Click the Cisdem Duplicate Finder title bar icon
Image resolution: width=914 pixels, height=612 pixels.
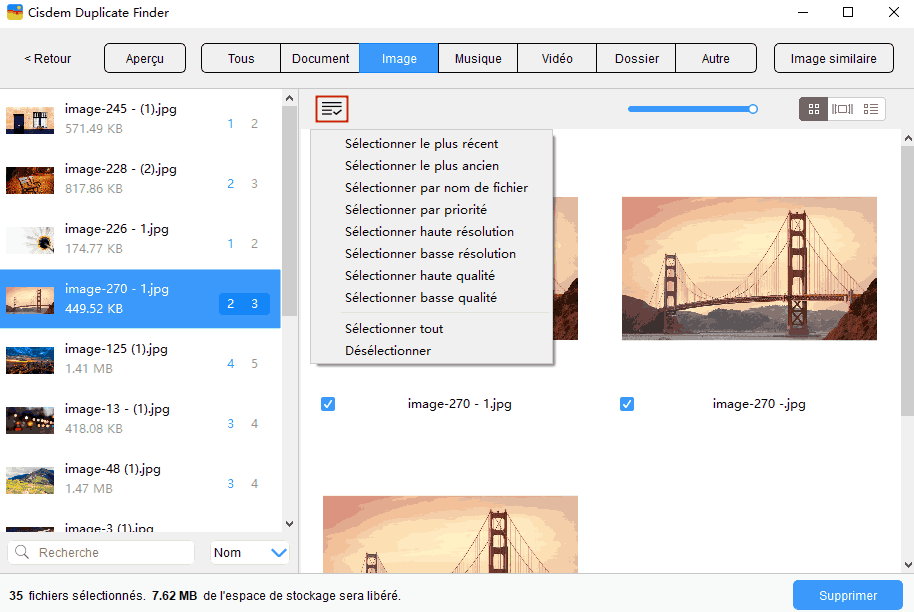pos(13,12)
